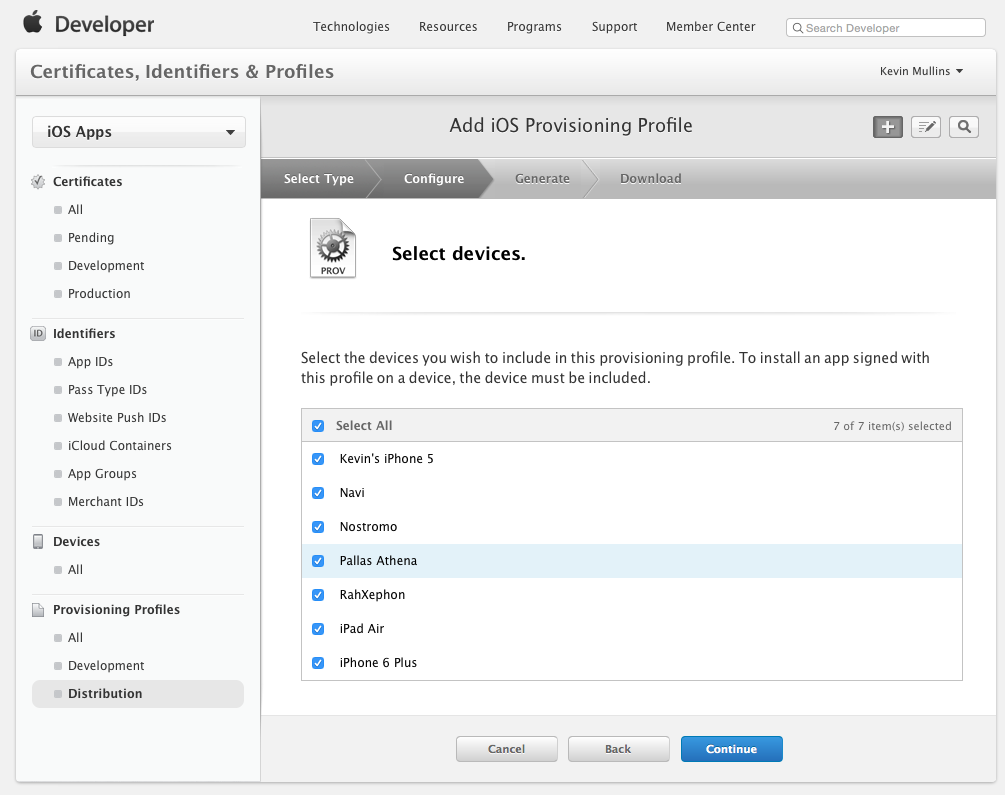Uncheck the Select All checkbox
The height and width of the screenshot is (795, 1005).
pyautogui.click(x=318, y=426)
